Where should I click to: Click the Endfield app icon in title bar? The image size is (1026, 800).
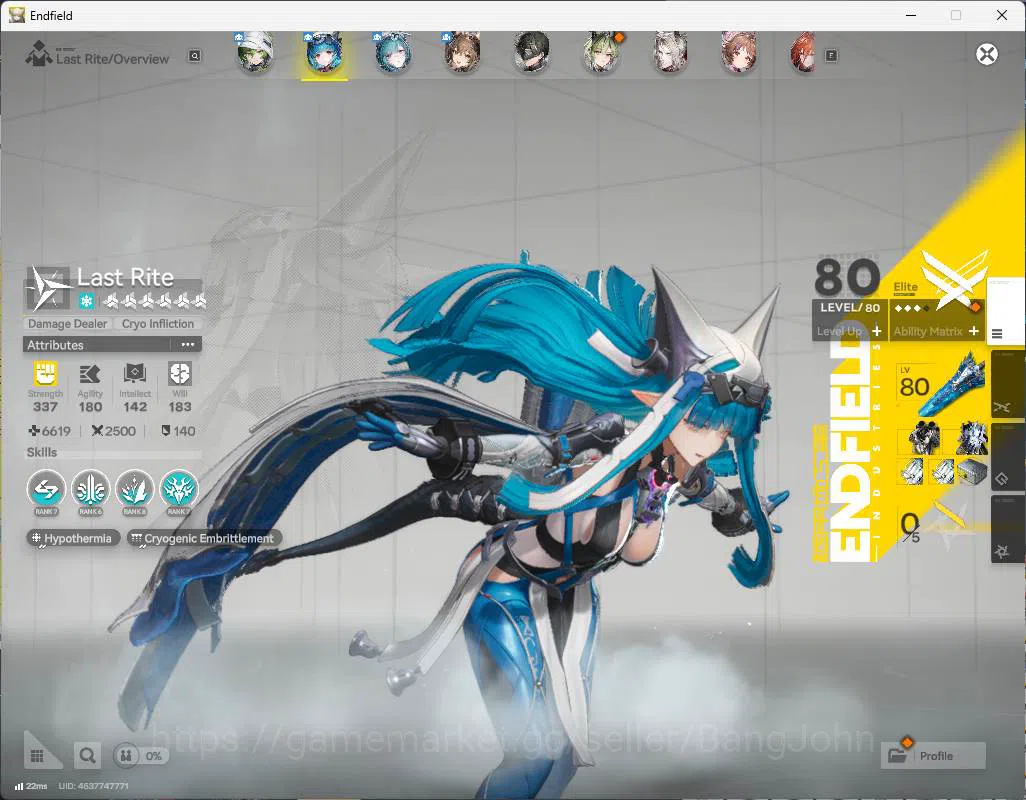point(16,15)
